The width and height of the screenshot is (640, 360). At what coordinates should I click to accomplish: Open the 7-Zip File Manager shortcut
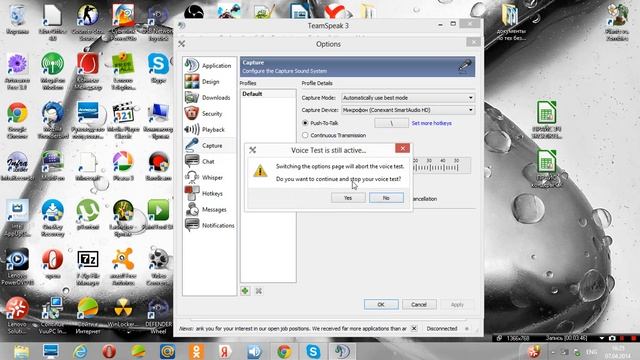[x=87, y=267]
